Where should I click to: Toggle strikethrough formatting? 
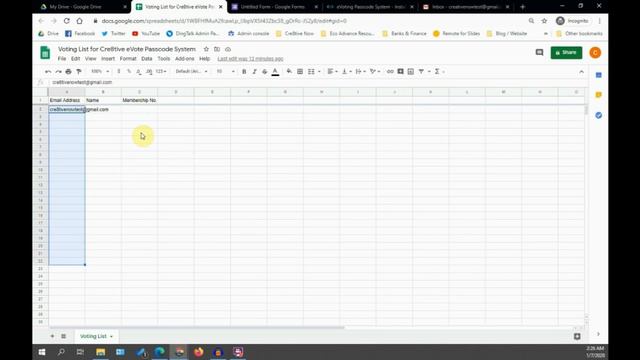[264, 71]
